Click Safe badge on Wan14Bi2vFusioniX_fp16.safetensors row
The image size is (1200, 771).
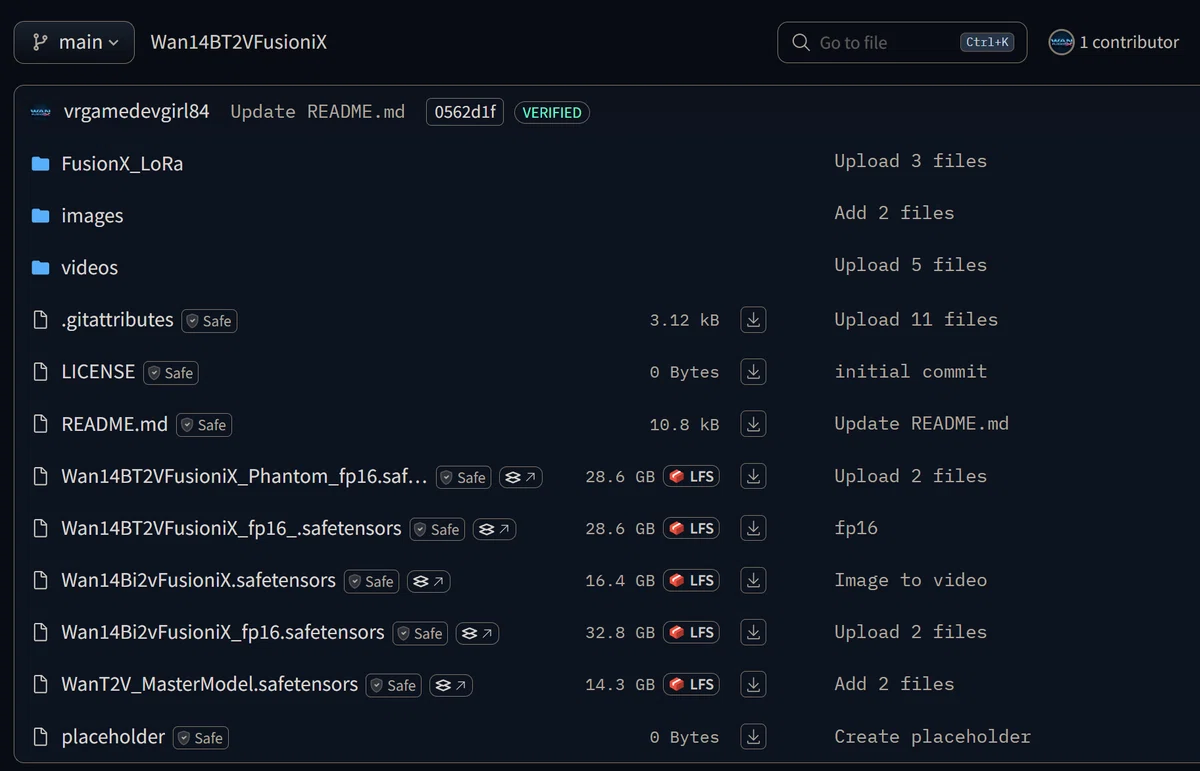pyautogui.click(x=420, y=633)
